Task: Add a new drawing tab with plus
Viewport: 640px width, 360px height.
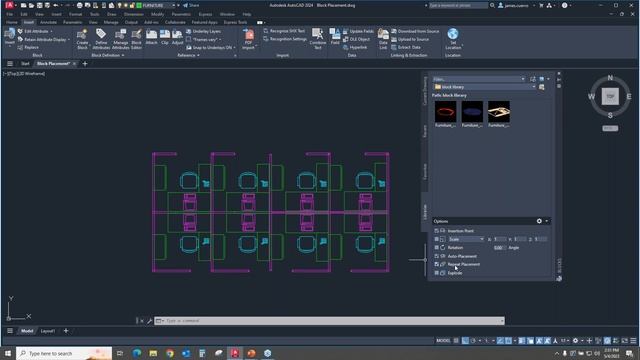Action: [85, 64]
